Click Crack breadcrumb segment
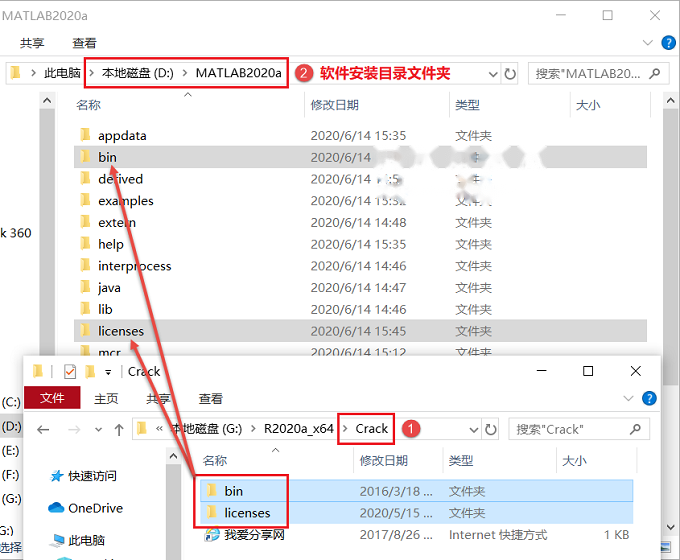This screenshot has width=680, height=560. (372, 429)
